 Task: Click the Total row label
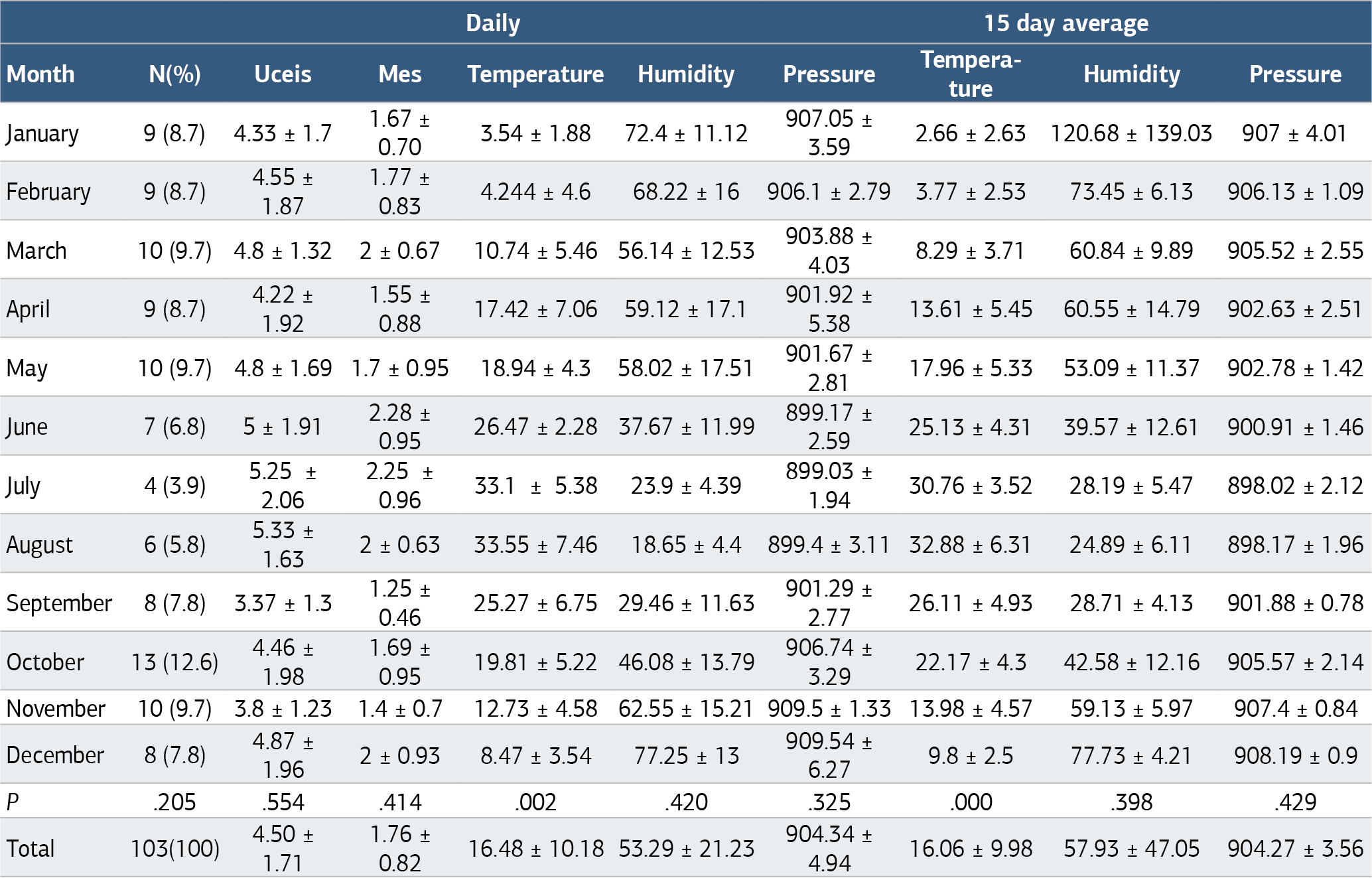[31, 849]
